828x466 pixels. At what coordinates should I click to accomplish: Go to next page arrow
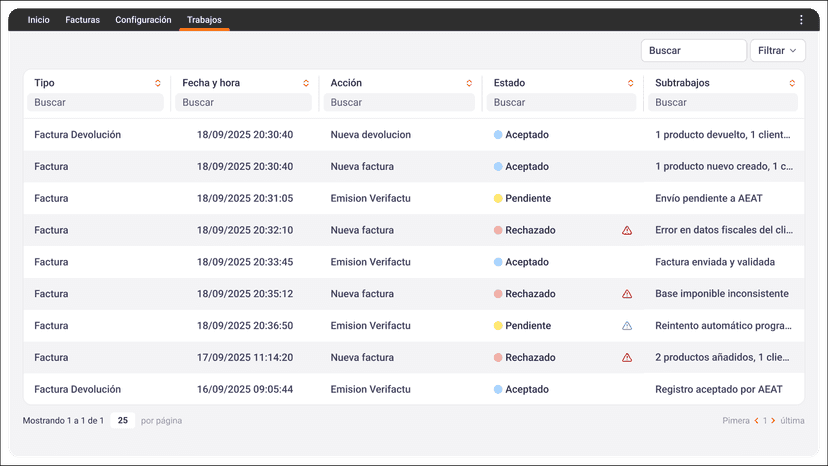click(773, 421)
